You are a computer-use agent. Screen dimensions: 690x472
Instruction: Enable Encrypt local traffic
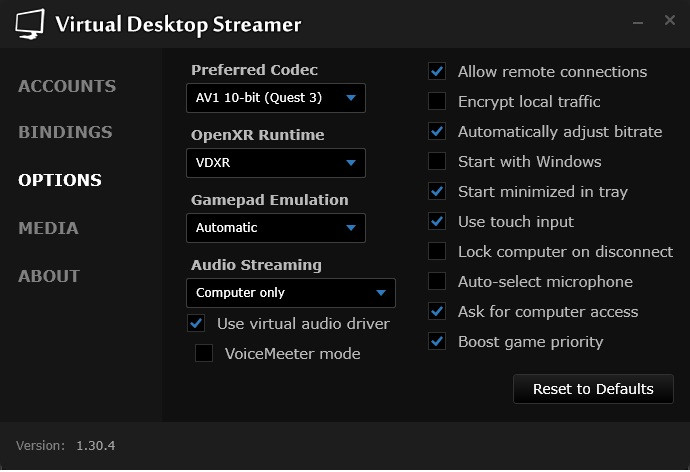[x=437, y=101]
